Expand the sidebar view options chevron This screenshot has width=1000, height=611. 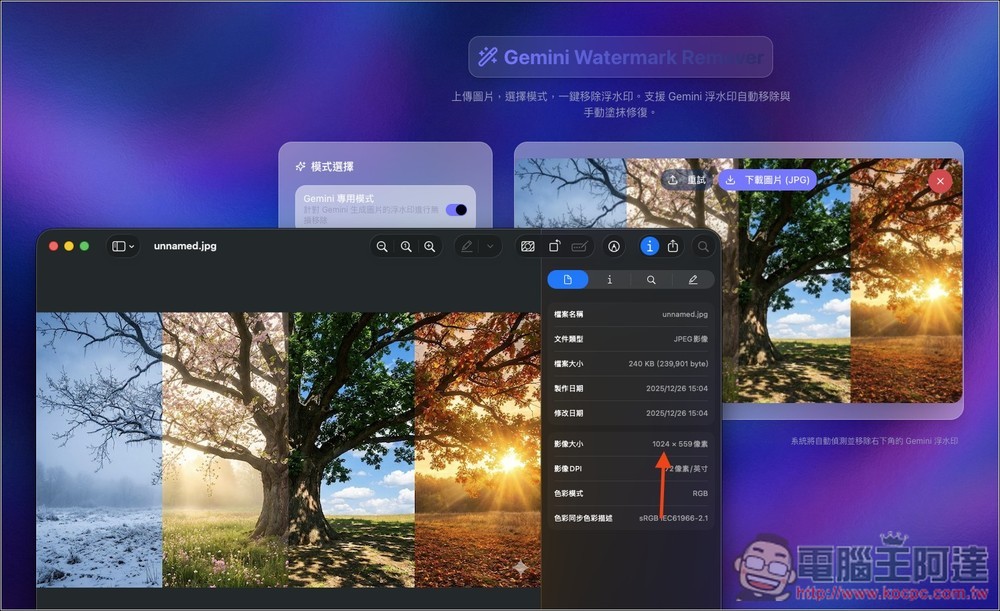(132, 246)
